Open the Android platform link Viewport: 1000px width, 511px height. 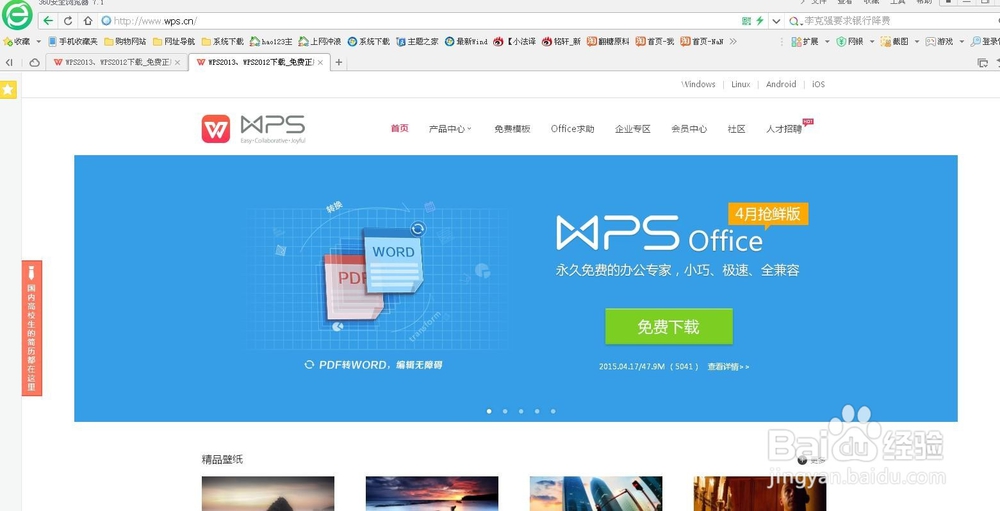pyautogui.click(x=781, y=84)
